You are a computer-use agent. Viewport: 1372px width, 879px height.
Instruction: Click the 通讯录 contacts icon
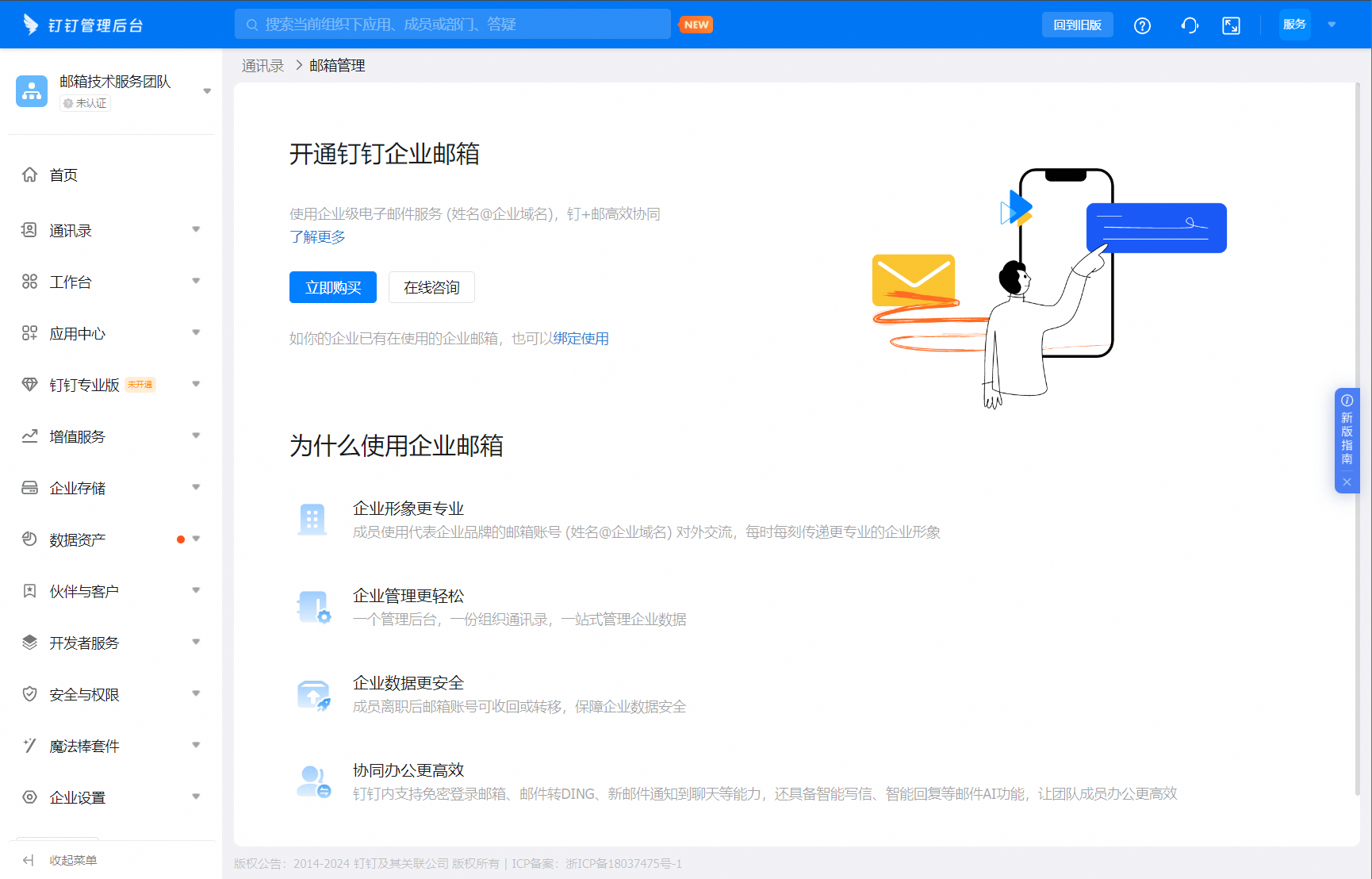29,230
